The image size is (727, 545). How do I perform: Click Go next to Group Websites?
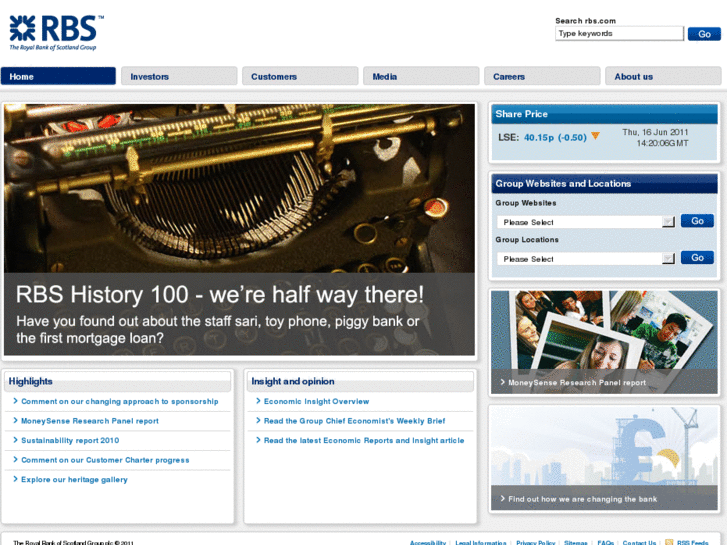[697, 221]
